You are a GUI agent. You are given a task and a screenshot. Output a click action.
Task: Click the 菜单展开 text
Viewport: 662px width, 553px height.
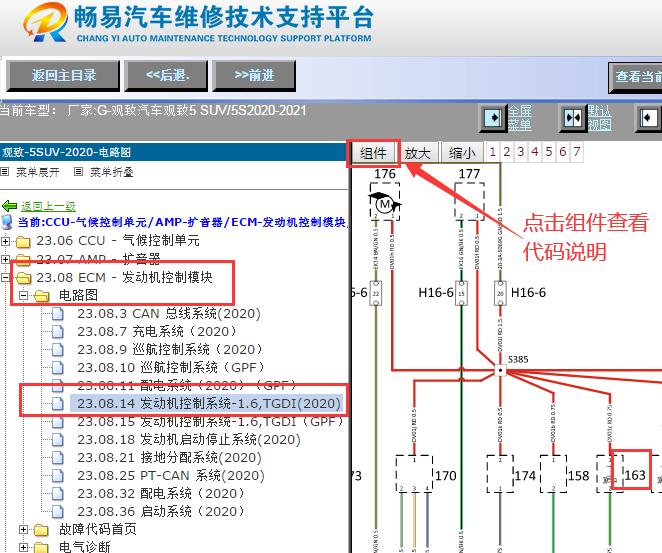[38, 172]
